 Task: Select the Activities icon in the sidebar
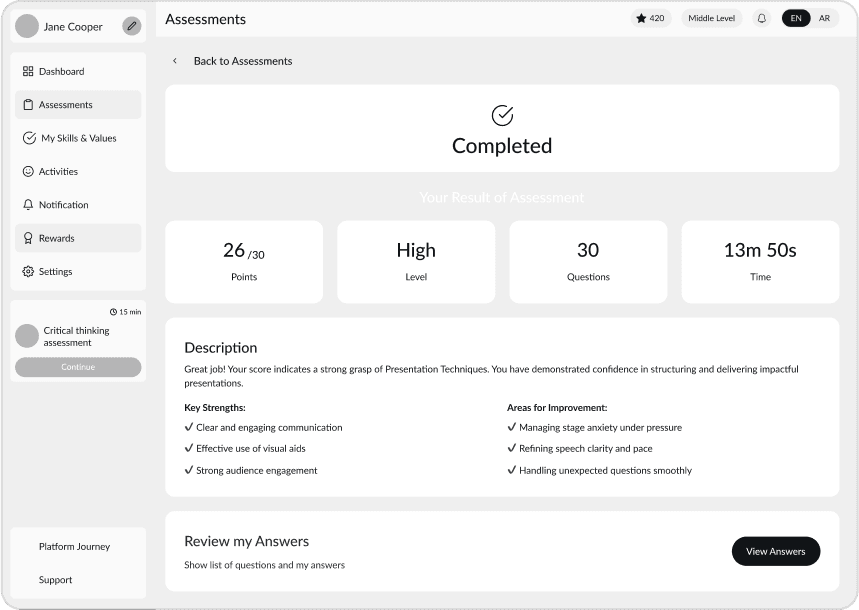click(x=30, y=171)
